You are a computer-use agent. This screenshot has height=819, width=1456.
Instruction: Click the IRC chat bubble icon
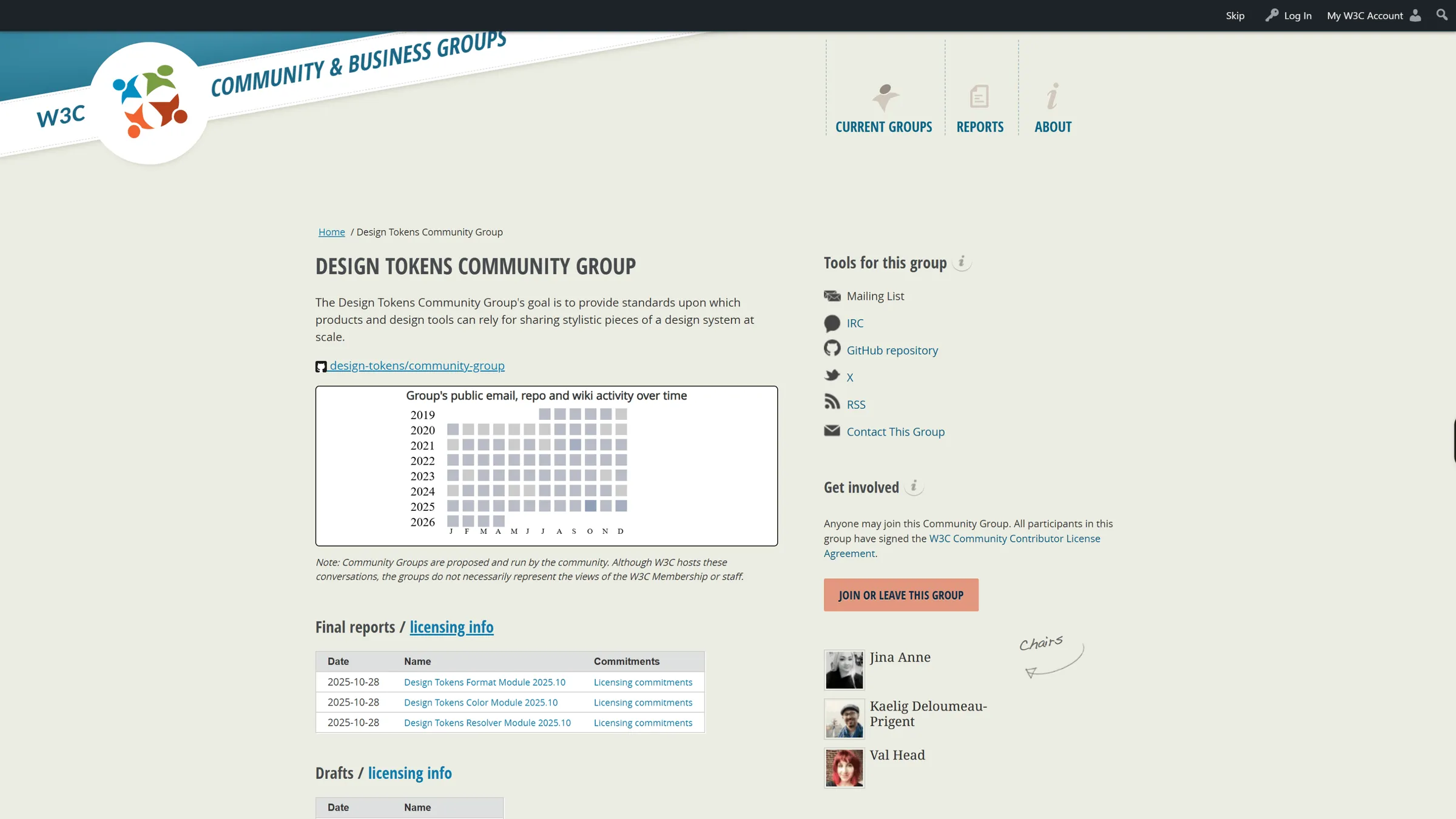click(x=832, y=323)
